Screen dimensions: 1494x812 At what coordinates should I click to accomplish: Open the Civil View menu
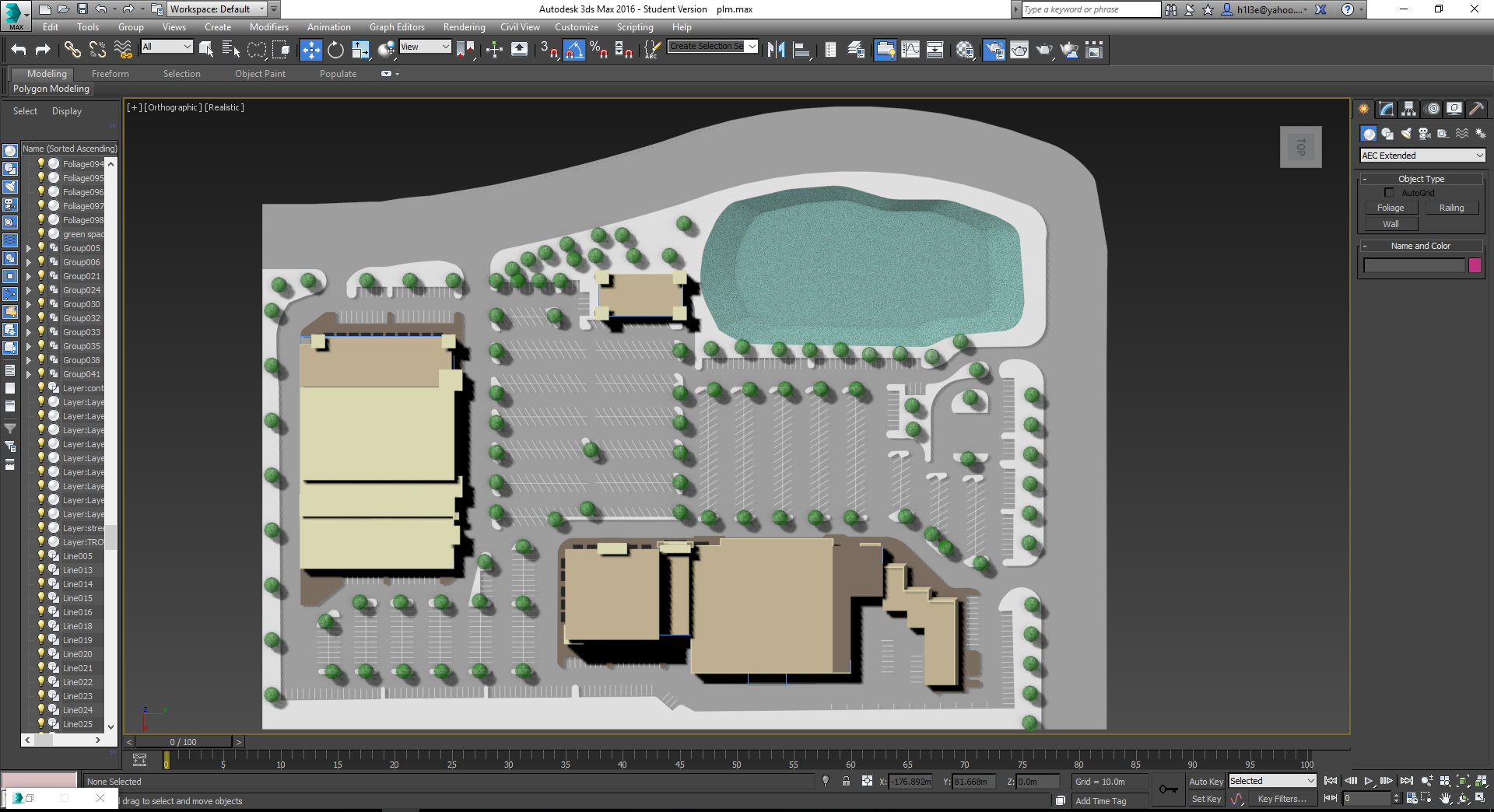520,27
